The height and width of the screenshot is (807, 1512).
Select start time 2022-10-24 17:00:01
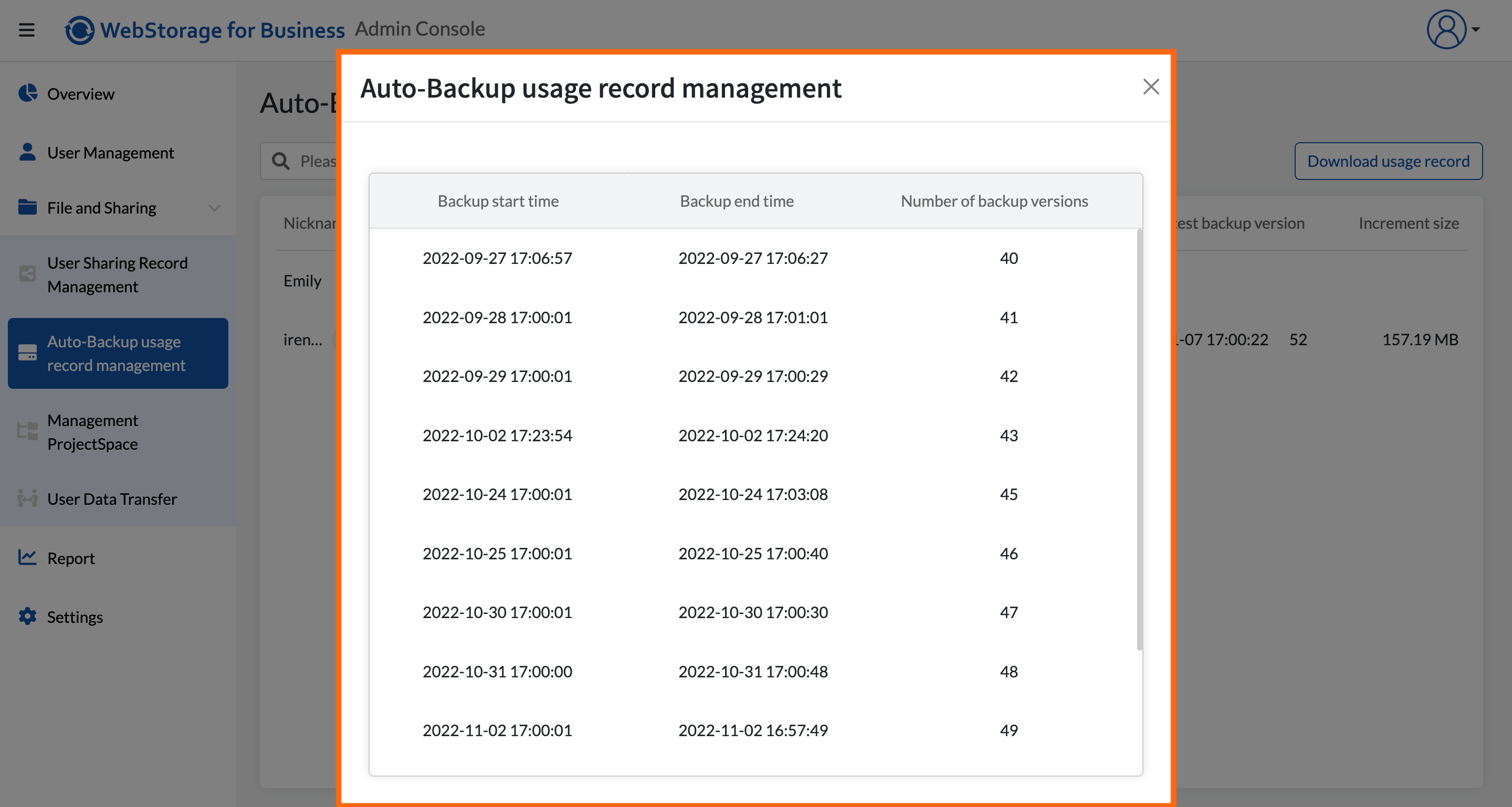pos(497,494)
